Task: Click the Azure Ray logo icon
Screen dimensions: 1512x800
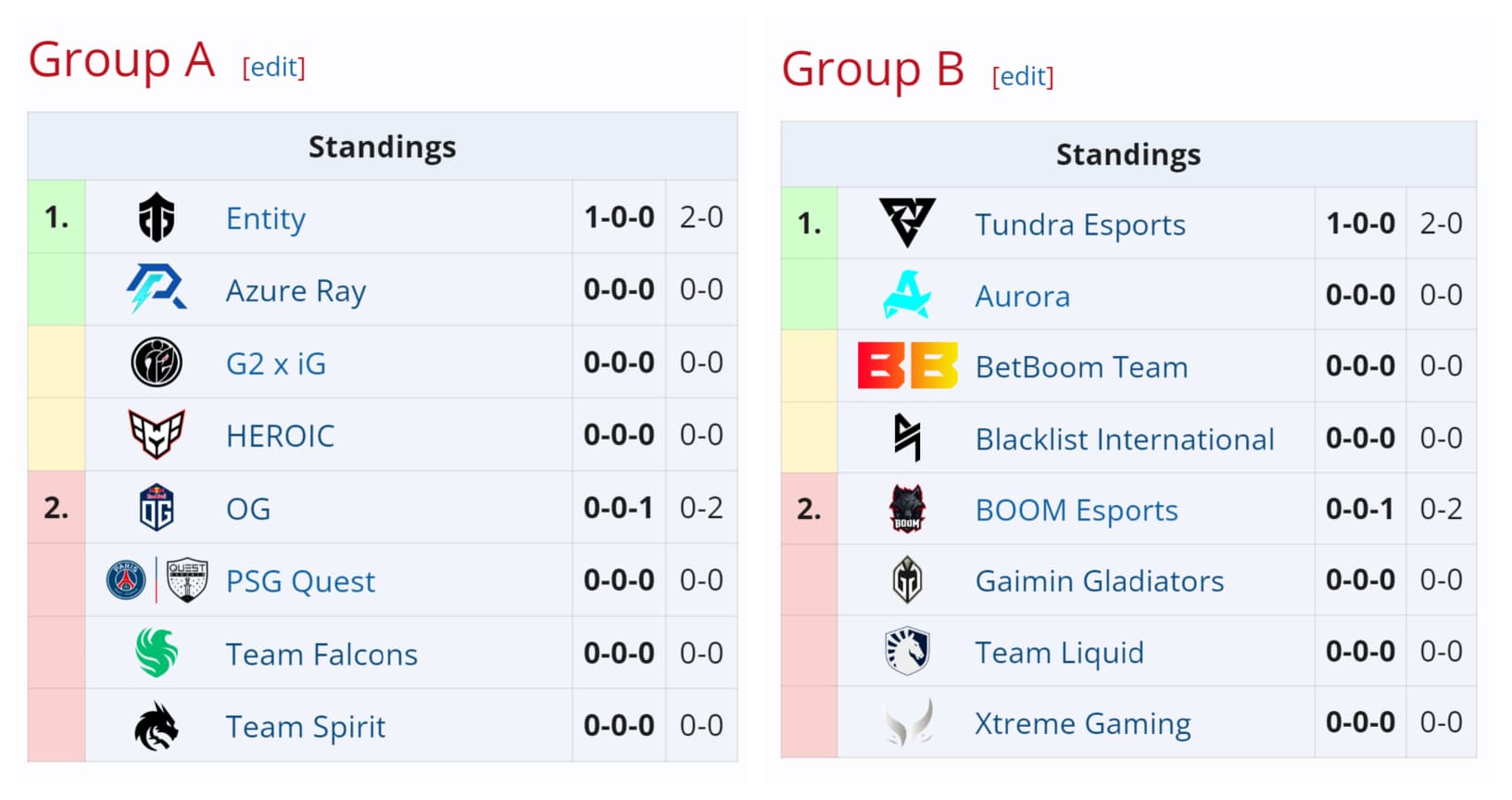Action: 157,289
